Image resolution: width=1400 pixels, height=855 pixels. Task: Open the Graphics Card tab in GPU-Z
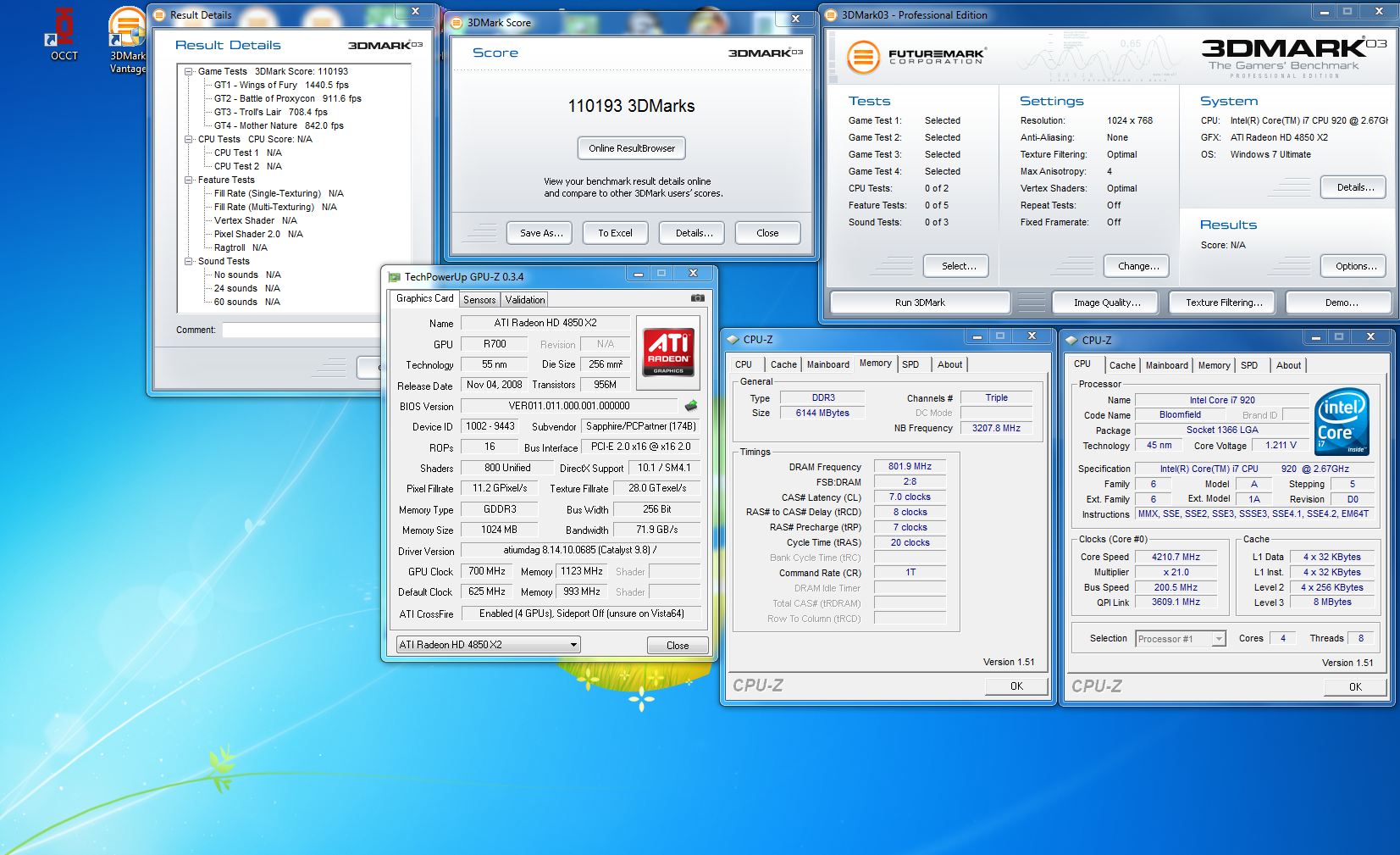(x=424, y=298)
